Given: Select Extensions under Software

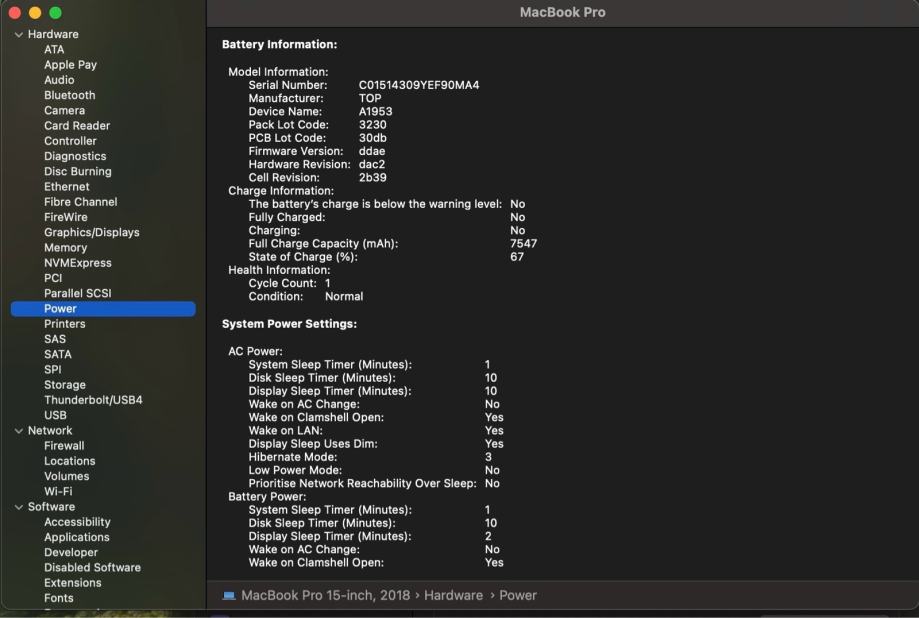Looking at the screenshot, I should tap(73, 583).
